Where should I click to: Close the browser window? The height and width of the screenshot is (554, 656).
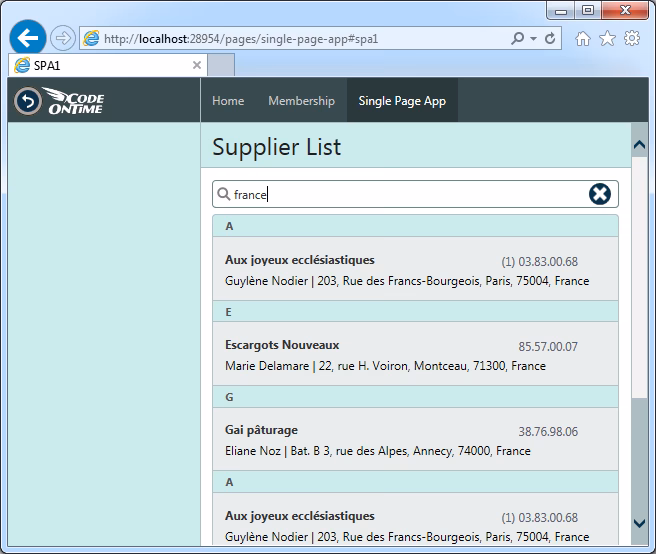625,11
